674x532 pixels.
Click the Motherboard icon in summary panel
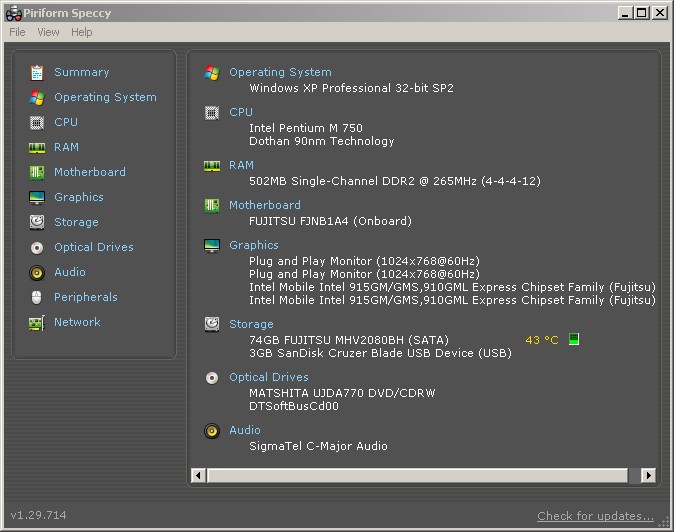212,206
